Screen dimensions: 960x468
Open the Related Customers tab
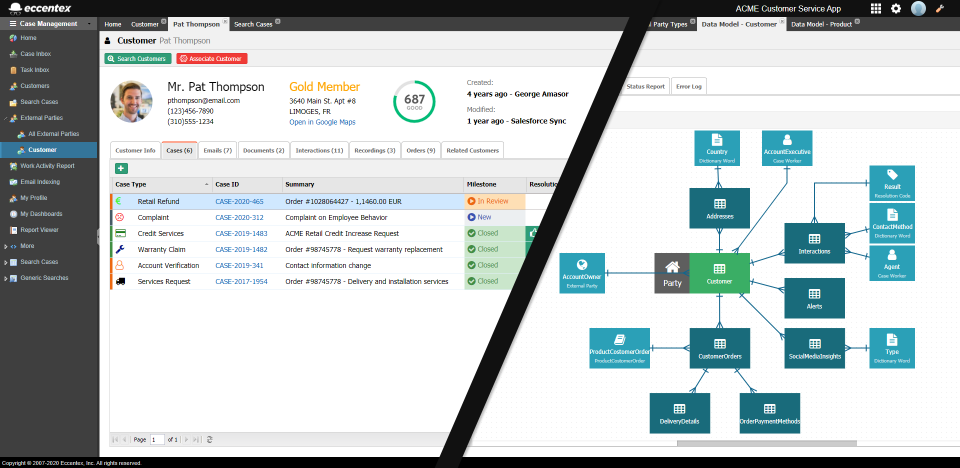(472, 150)
